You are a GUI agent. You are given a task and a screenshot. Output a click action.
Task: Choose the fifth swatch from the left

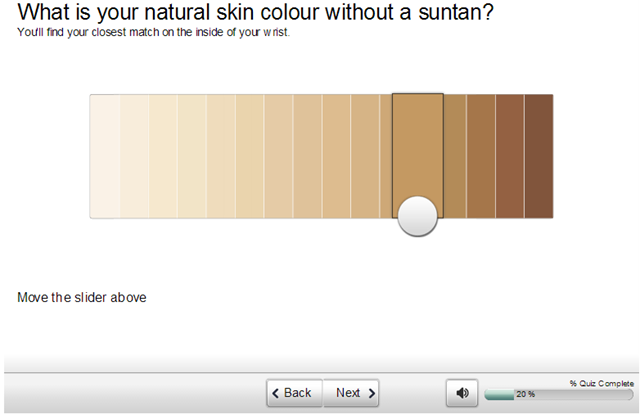tap(221, 156)
